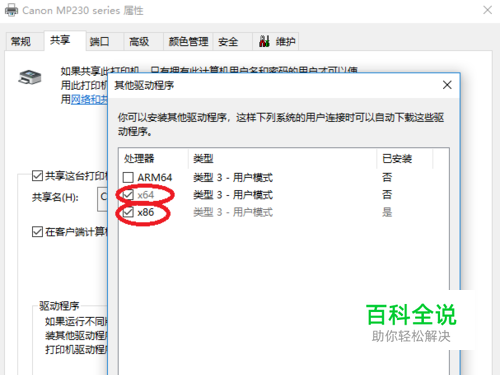Click the 维护 tab tools icon
500x375 pixels.
pyautogui.click(x=264, y=41)
